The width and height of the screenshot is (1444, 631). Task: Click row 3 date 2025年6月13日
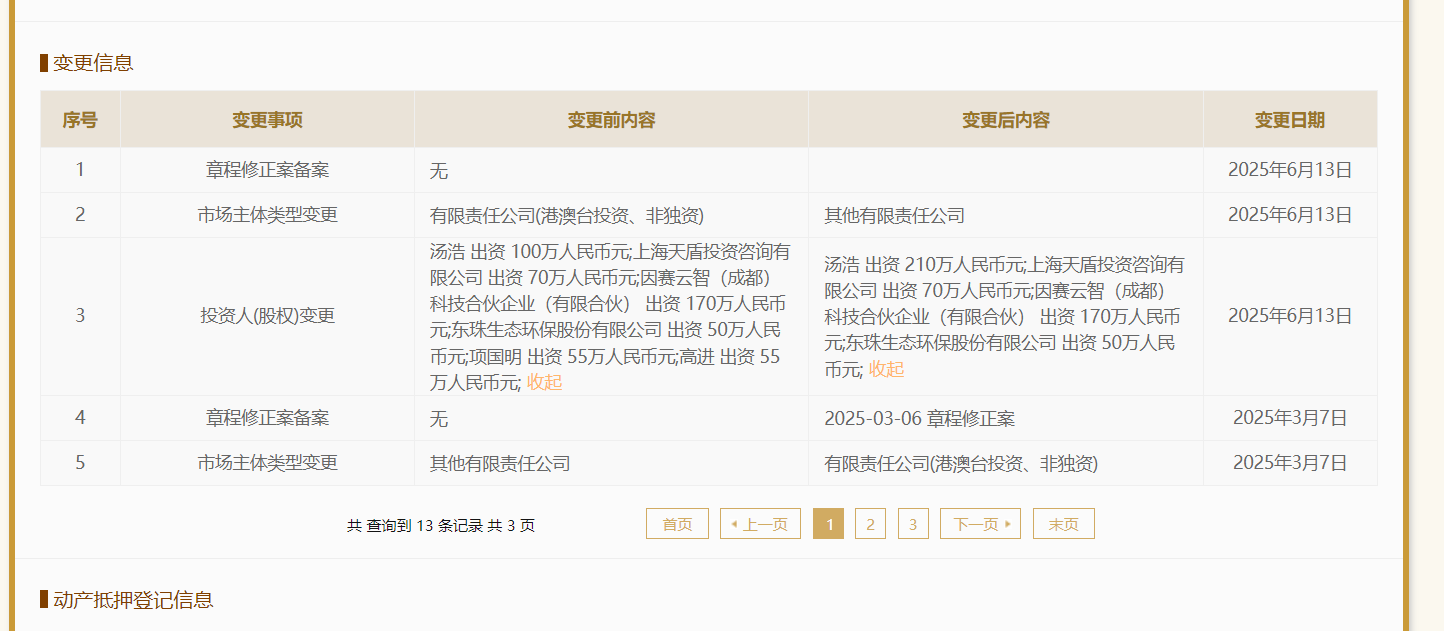tap(1290, 316)
